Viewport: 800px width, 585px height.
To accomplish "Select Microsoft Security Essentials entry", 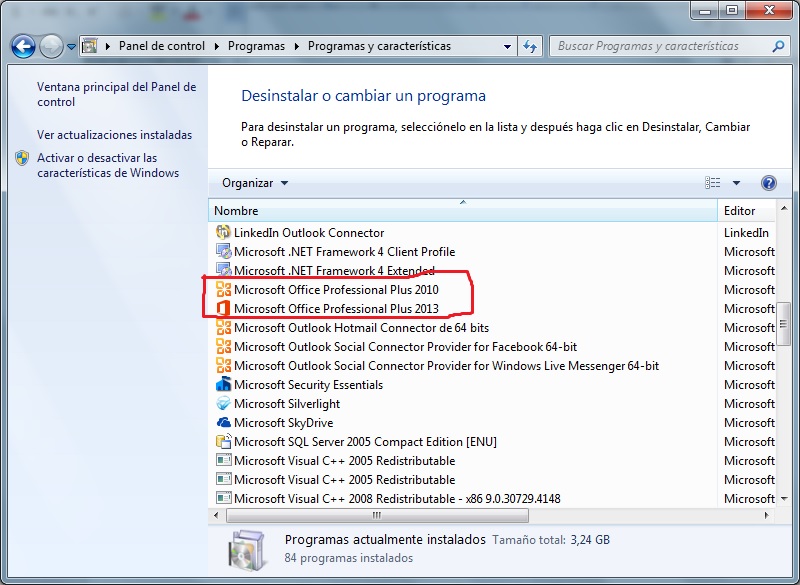I will point(308,384).
